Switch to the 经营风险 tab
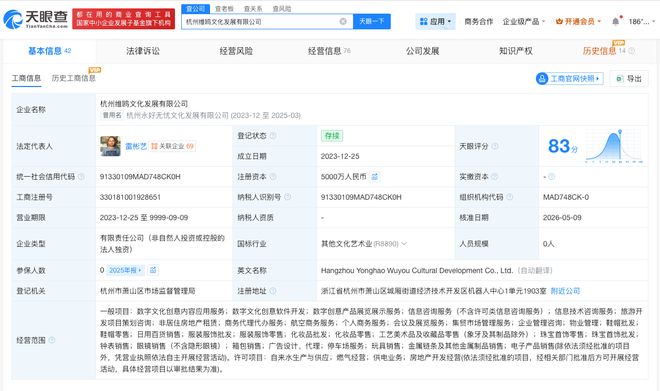The height and width of the screenshot is (391, 660). pyautogui.click(x=236, y=51)
